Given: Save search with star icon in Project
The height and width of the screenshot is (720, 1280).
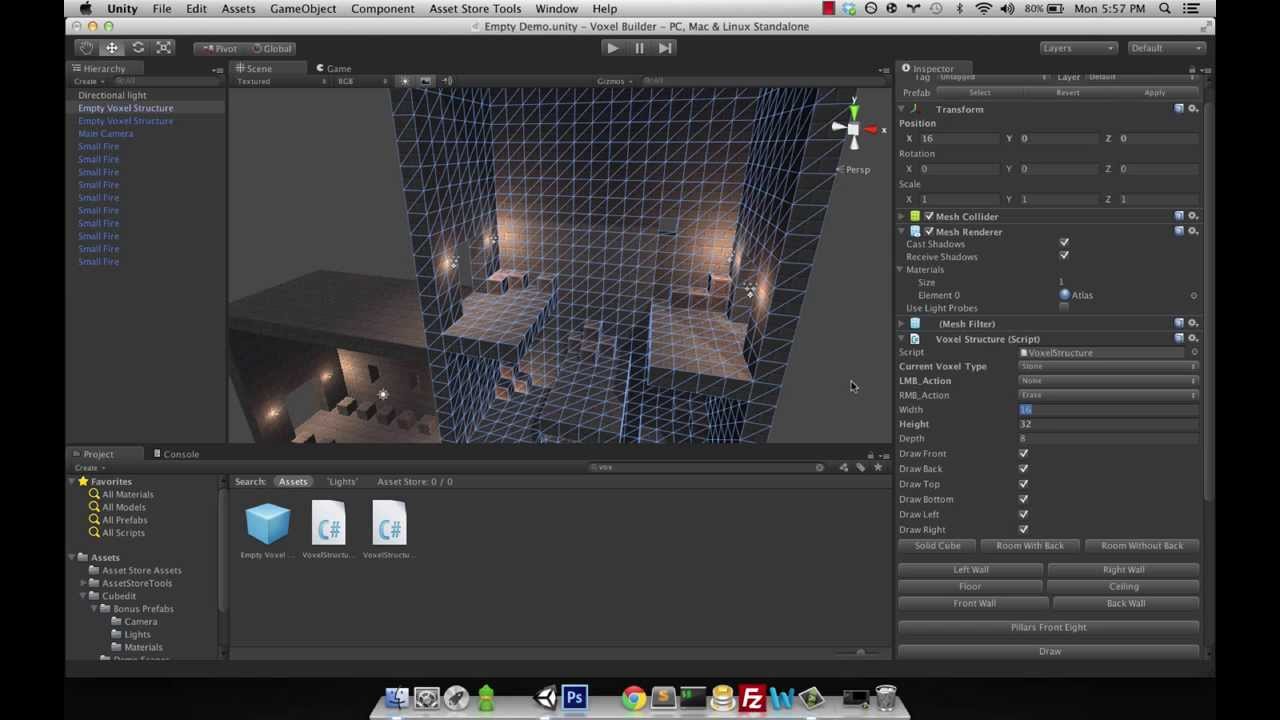Looking at the screenshot, I should (x=878, y=467).
